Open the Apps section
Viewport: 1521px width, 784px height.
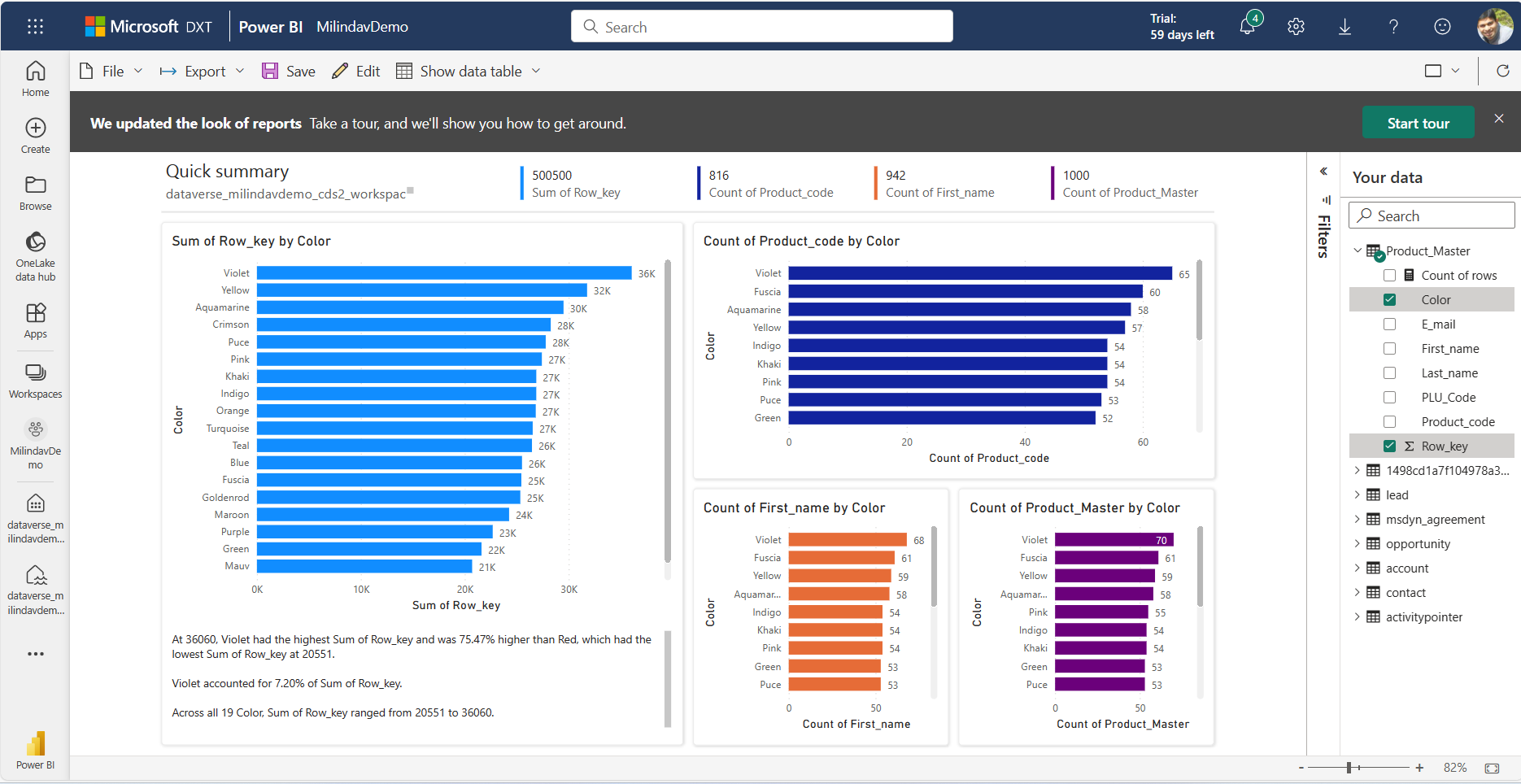(x=35, y=317)
